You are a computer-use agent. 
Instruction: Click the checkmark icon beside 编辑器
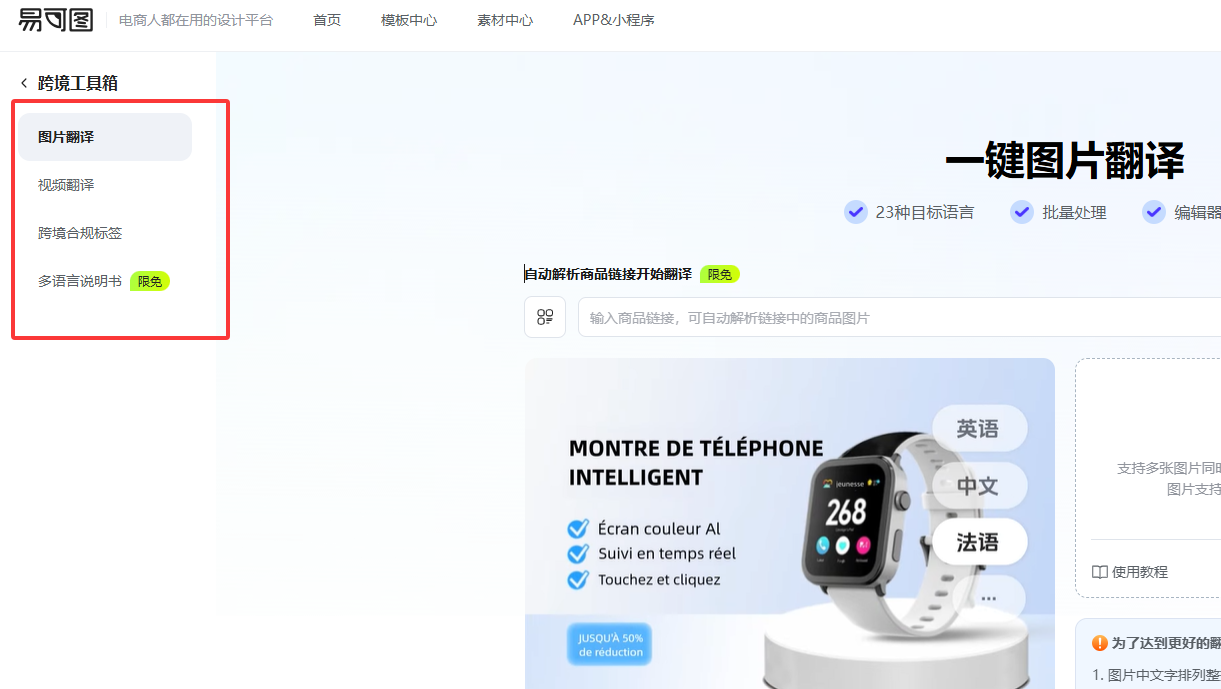1154,212
